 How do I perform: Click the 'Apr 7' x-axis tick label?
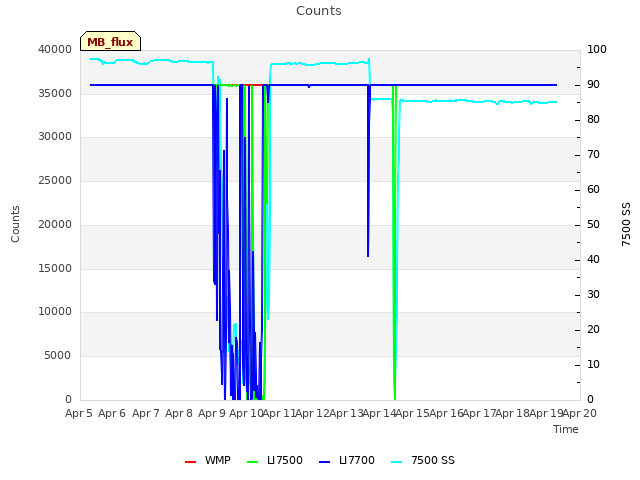click(146, 413)
